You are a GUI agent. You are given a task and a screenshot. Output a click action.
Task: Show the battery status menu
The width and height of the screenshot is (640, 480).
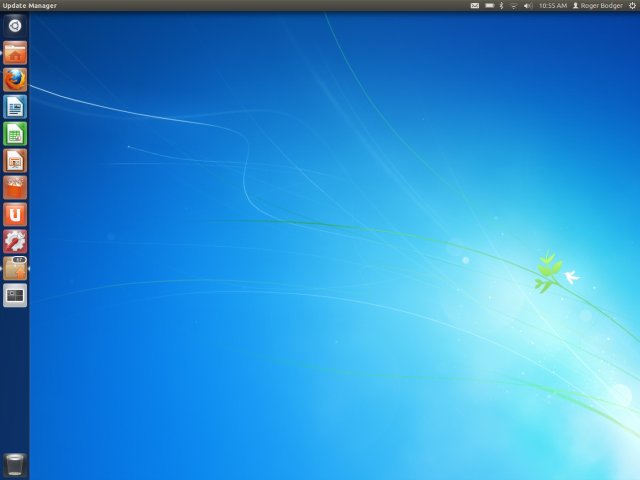489,6
